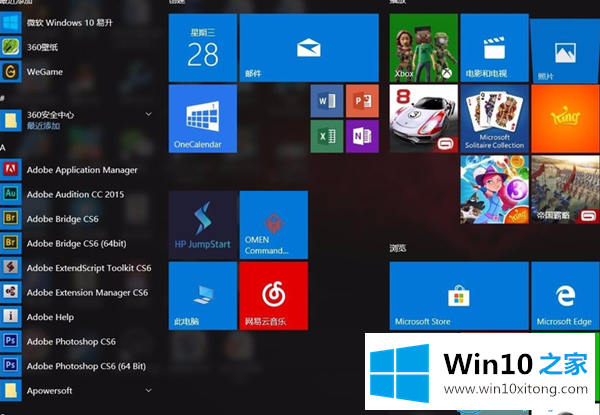600x415 pixels.
Task: Open the Adobe Help icon
Action: point(11,317)
